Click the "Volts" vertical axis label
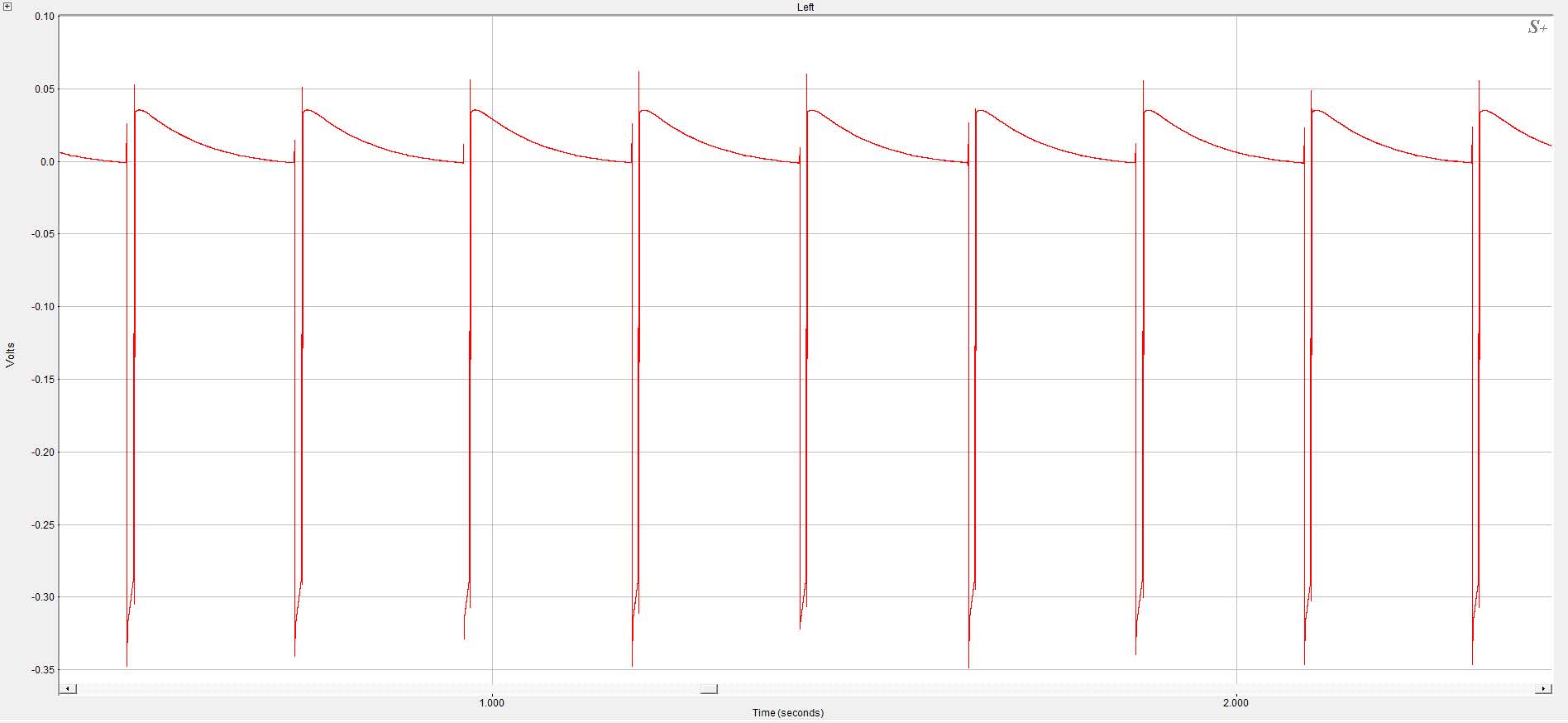Screen dimensions: 1568x723 11,356
